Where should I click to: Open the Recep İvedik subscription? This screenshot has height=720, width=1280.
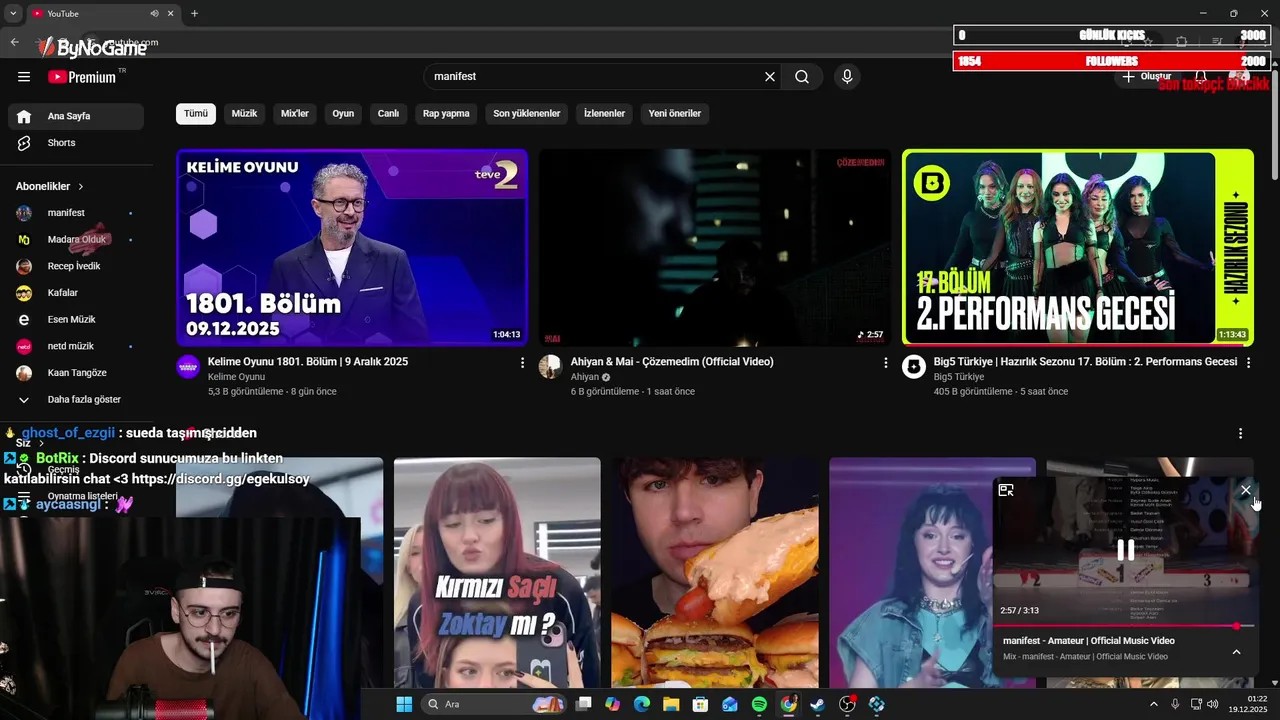[x=76, y=266]
